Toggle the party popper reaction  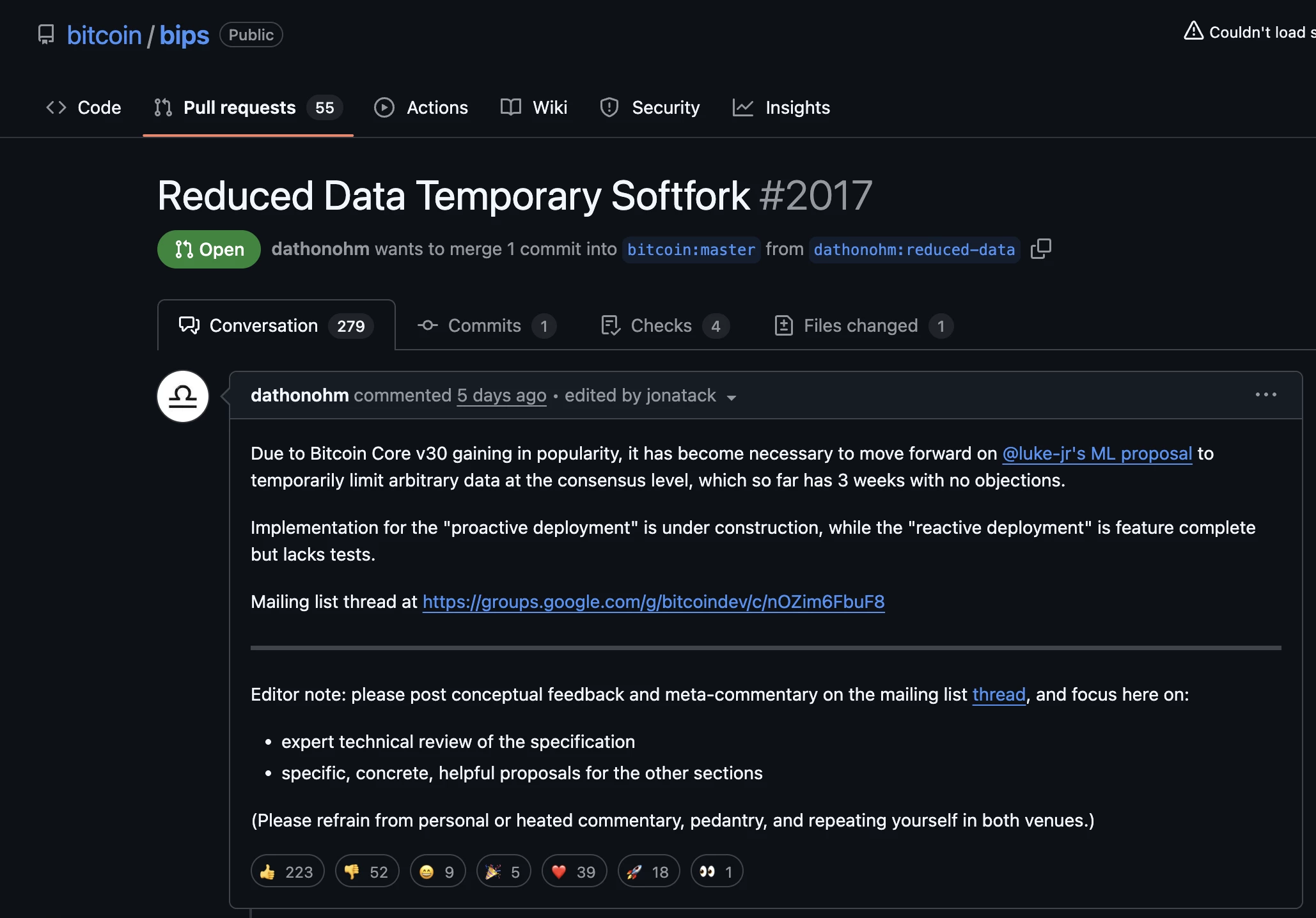503,871
